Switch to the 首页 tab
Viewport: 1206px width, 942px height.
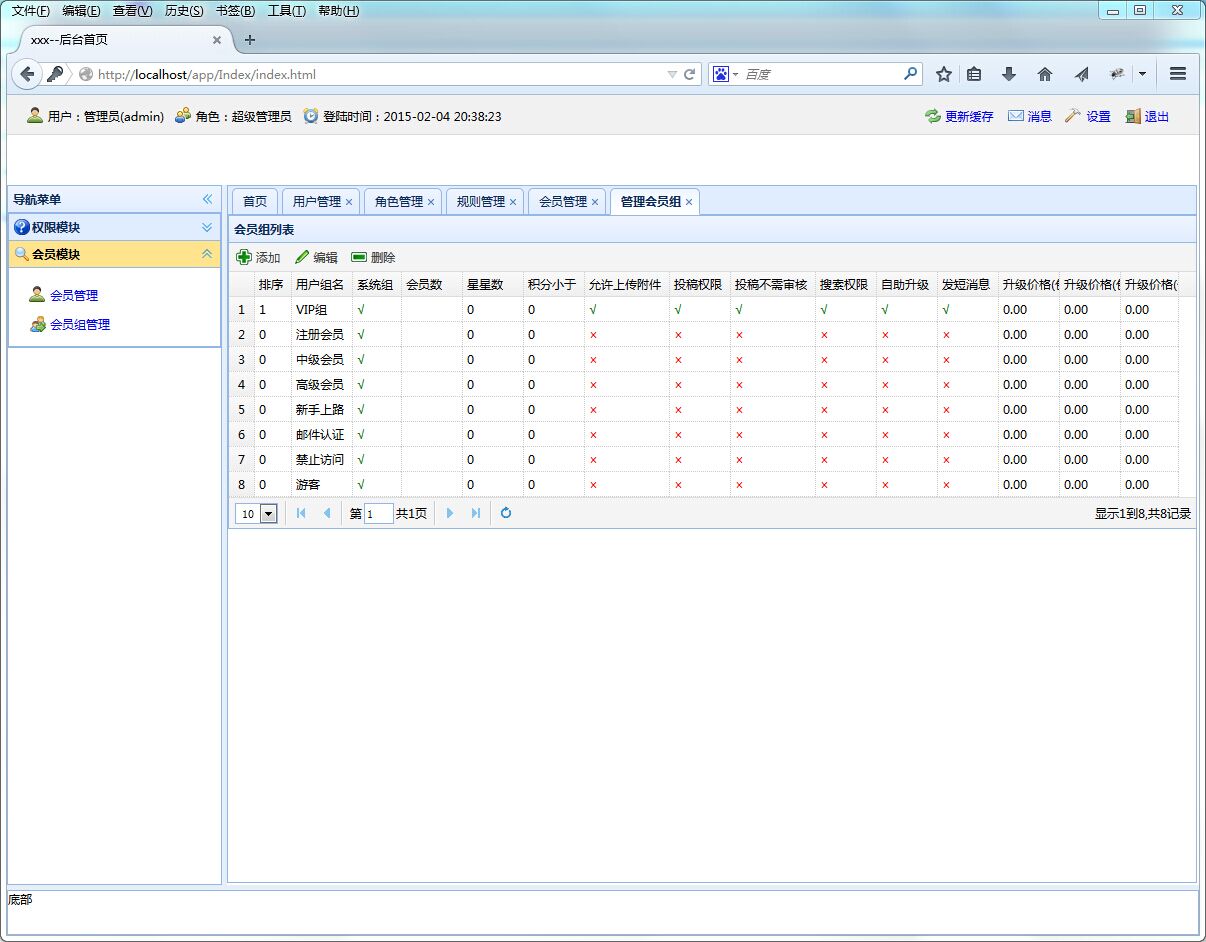click(255, 202)
